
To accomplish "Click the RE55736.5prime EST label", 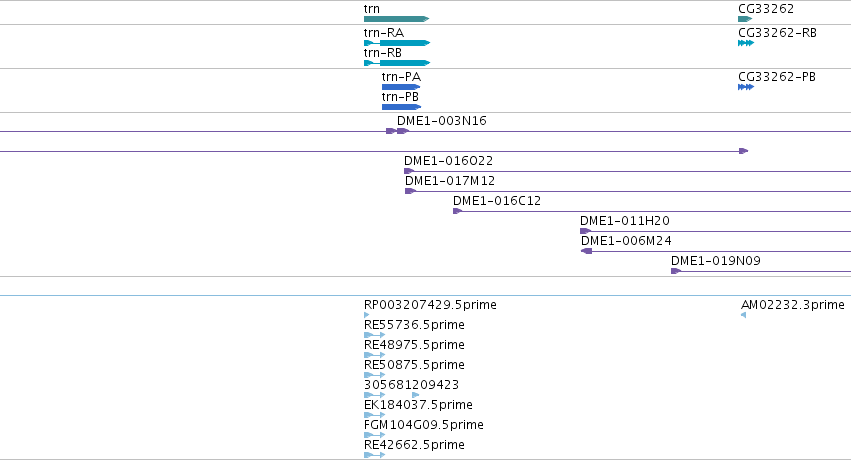I will tap(414, 325).
